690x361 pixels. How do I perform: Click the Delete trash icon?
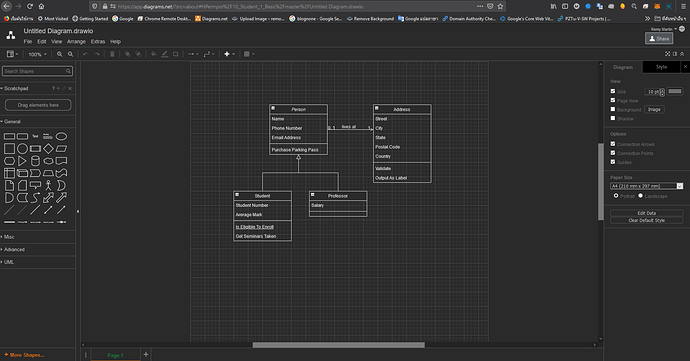(x=112, y=54)
